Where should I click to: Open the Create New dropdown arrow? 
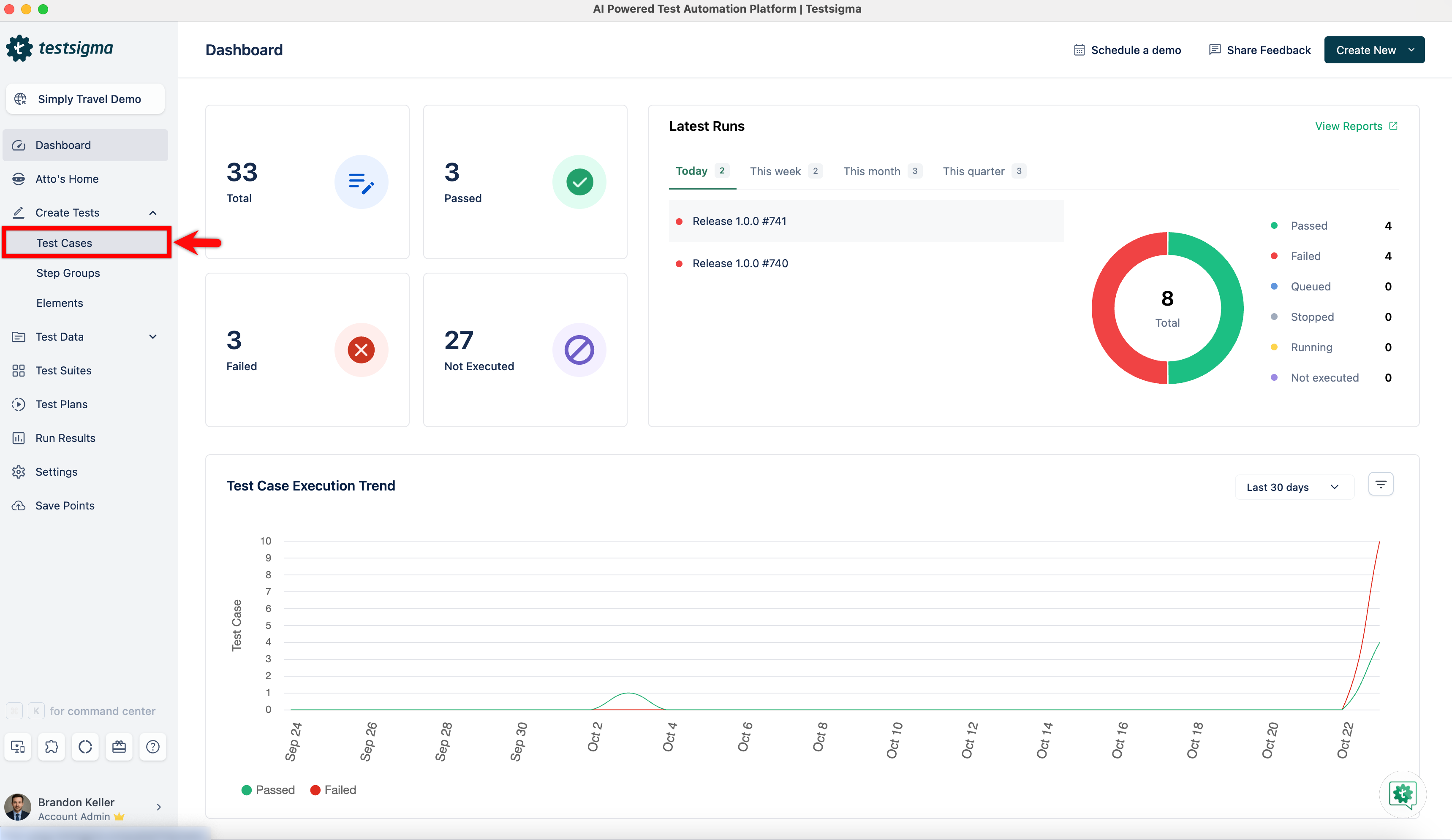(x=1411, y=50)
